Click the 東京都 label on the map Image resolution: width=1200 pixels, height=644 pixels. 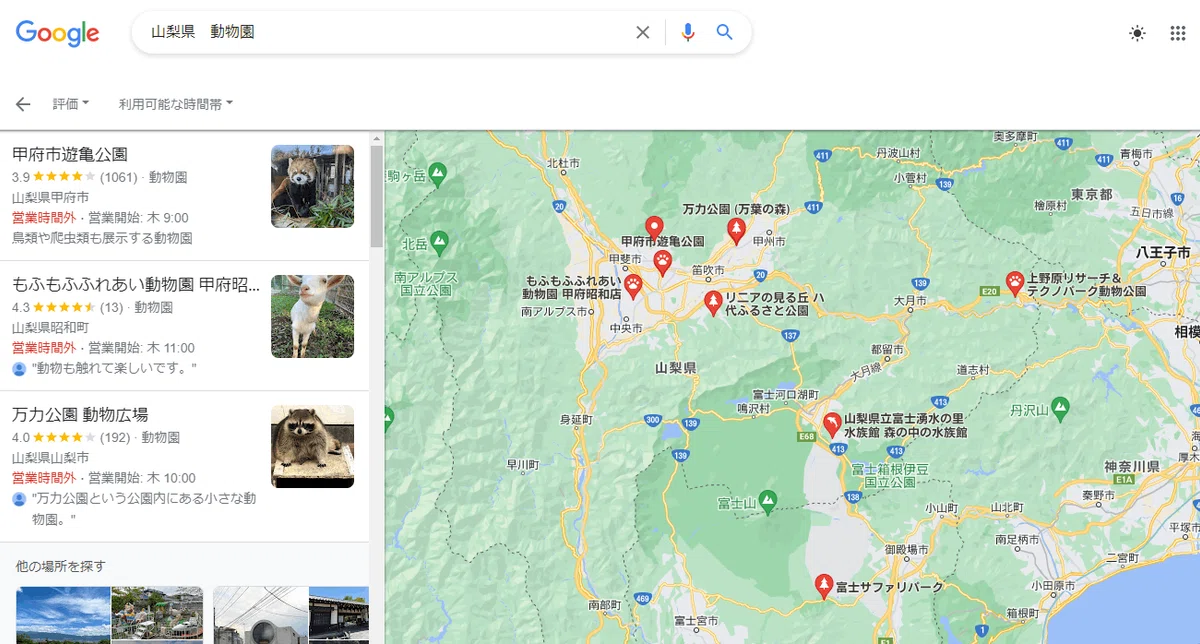point(1091,194)
